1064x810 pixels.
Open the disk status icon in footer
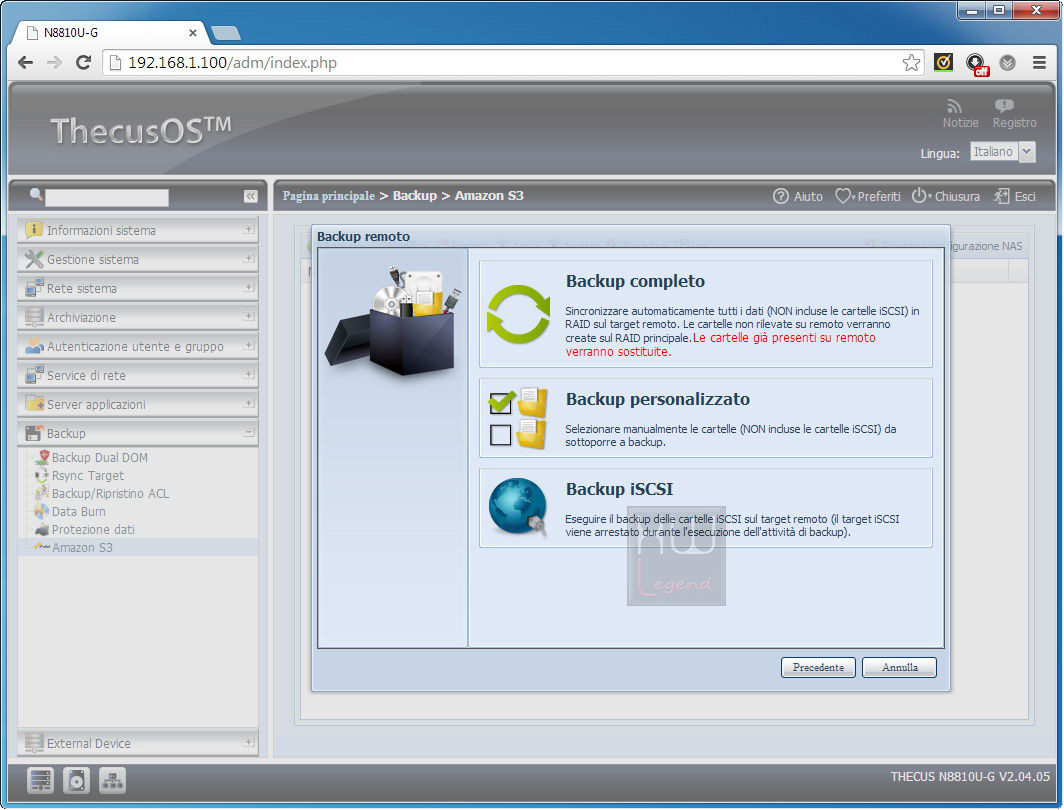(76, 780)
